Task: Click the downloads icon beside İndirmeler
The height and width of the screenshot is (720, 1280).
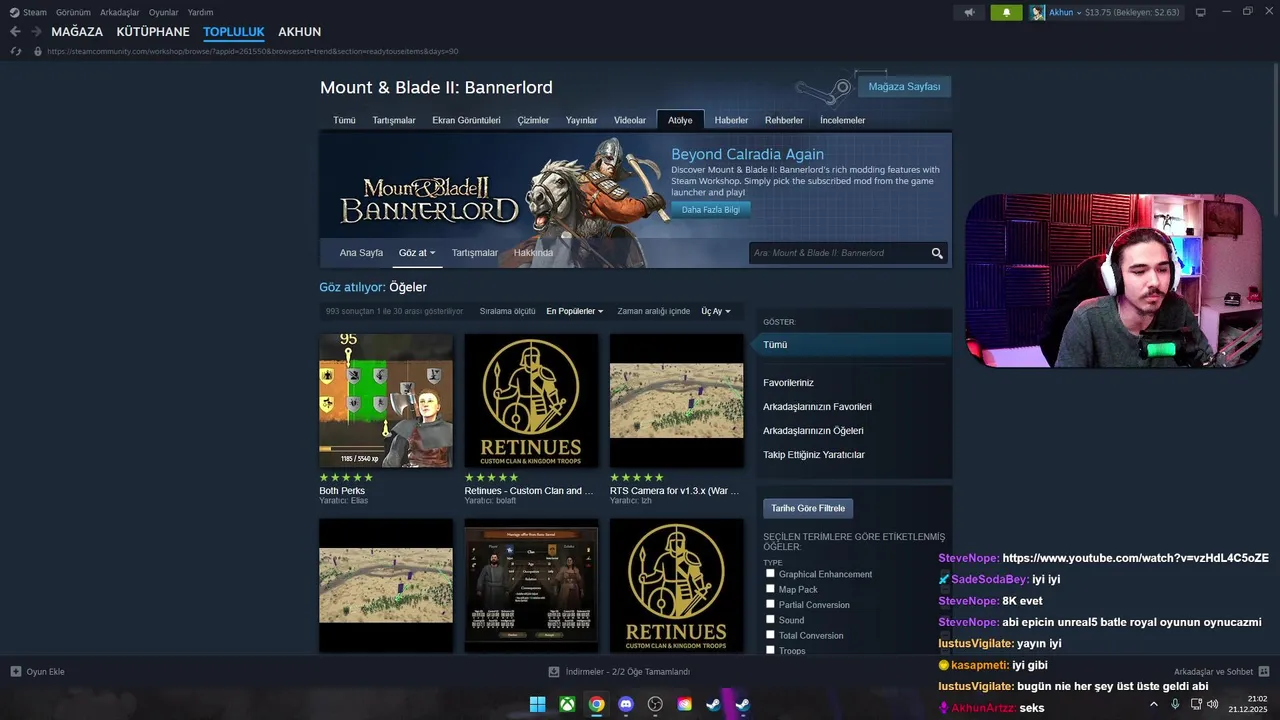Action: [x=554, y=672]
